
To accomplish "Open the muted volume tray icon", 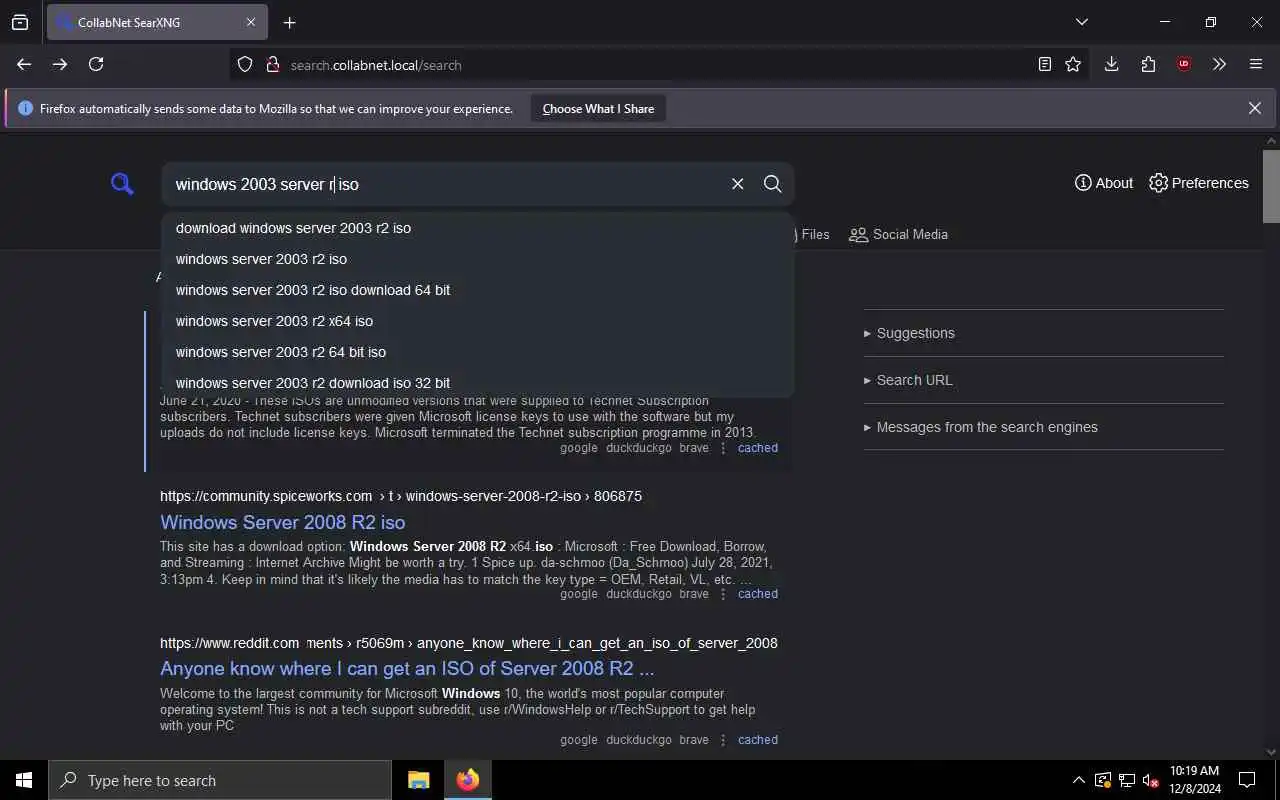I will (x=1151, y=780).
